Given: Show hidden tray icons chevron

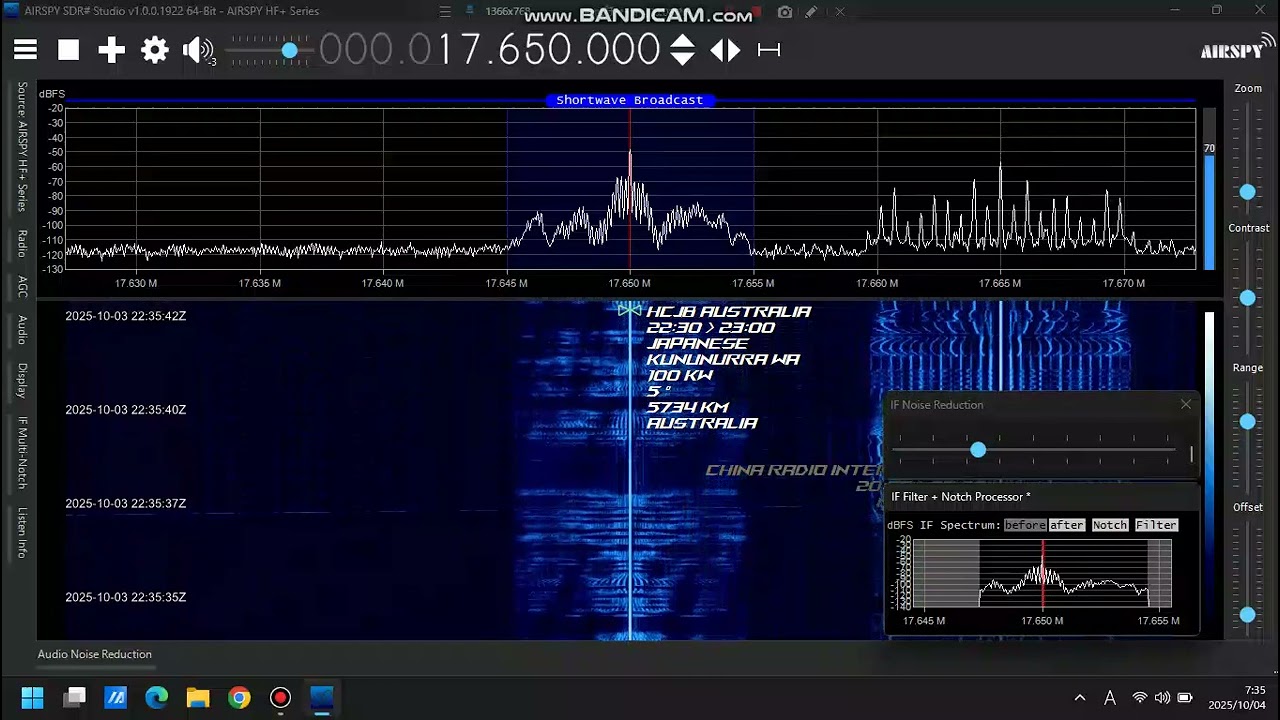Looking at the screenshot, I should tap(1080, 698).
